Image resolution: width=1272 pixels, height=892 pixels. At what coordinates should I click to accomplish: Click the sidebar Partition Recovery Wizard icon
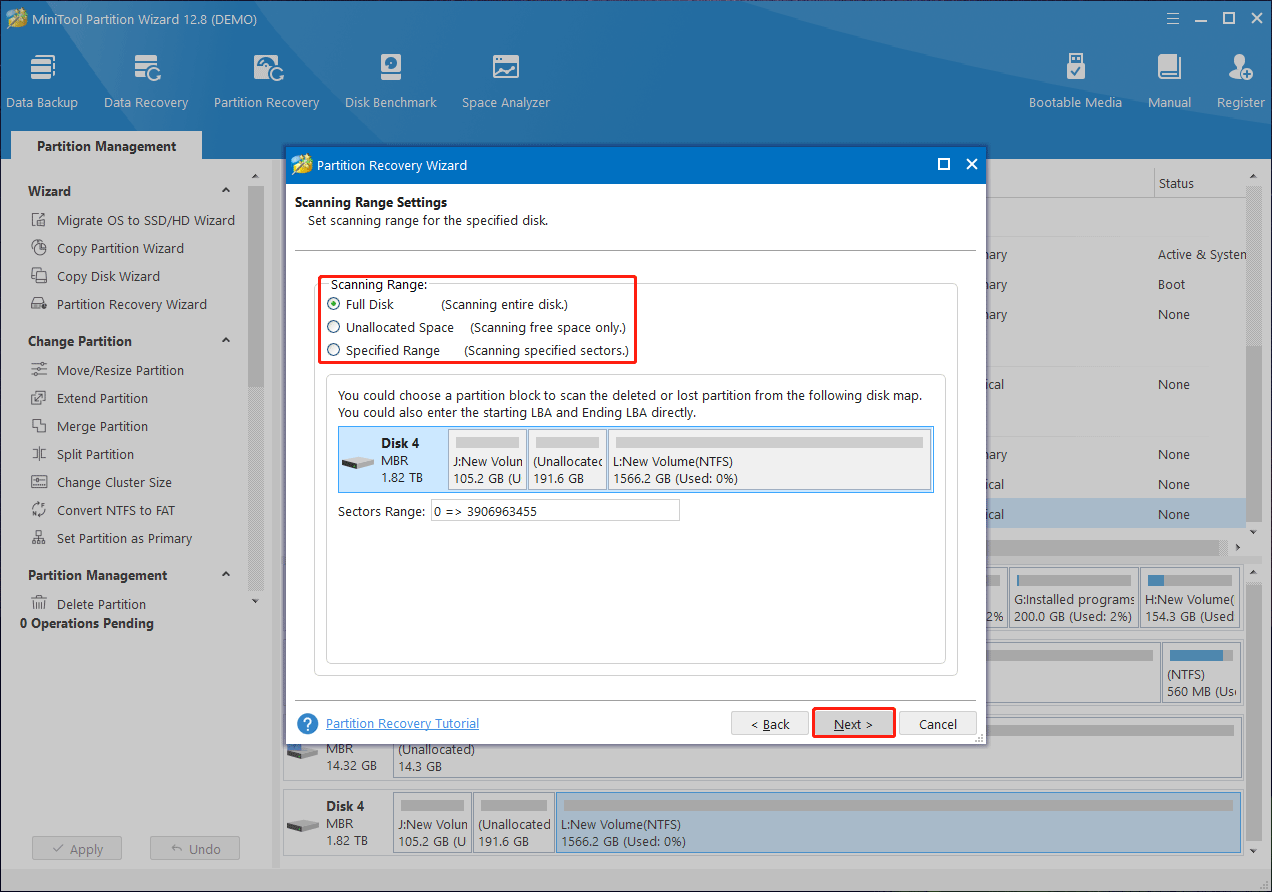(x=39, y=304)
